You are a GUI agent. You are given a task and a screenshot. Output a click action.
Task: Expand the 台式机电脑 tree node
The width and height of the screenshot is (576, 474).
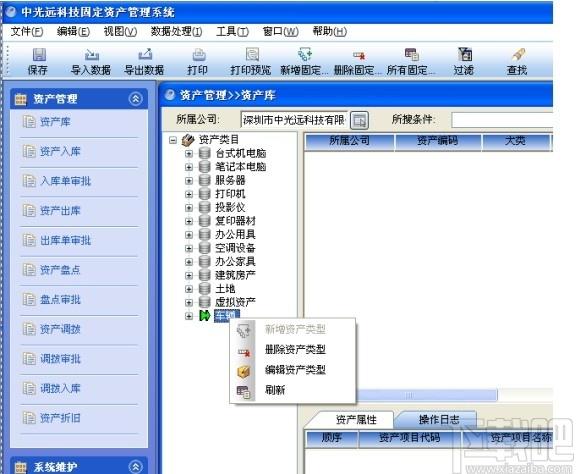pos(189,154)
